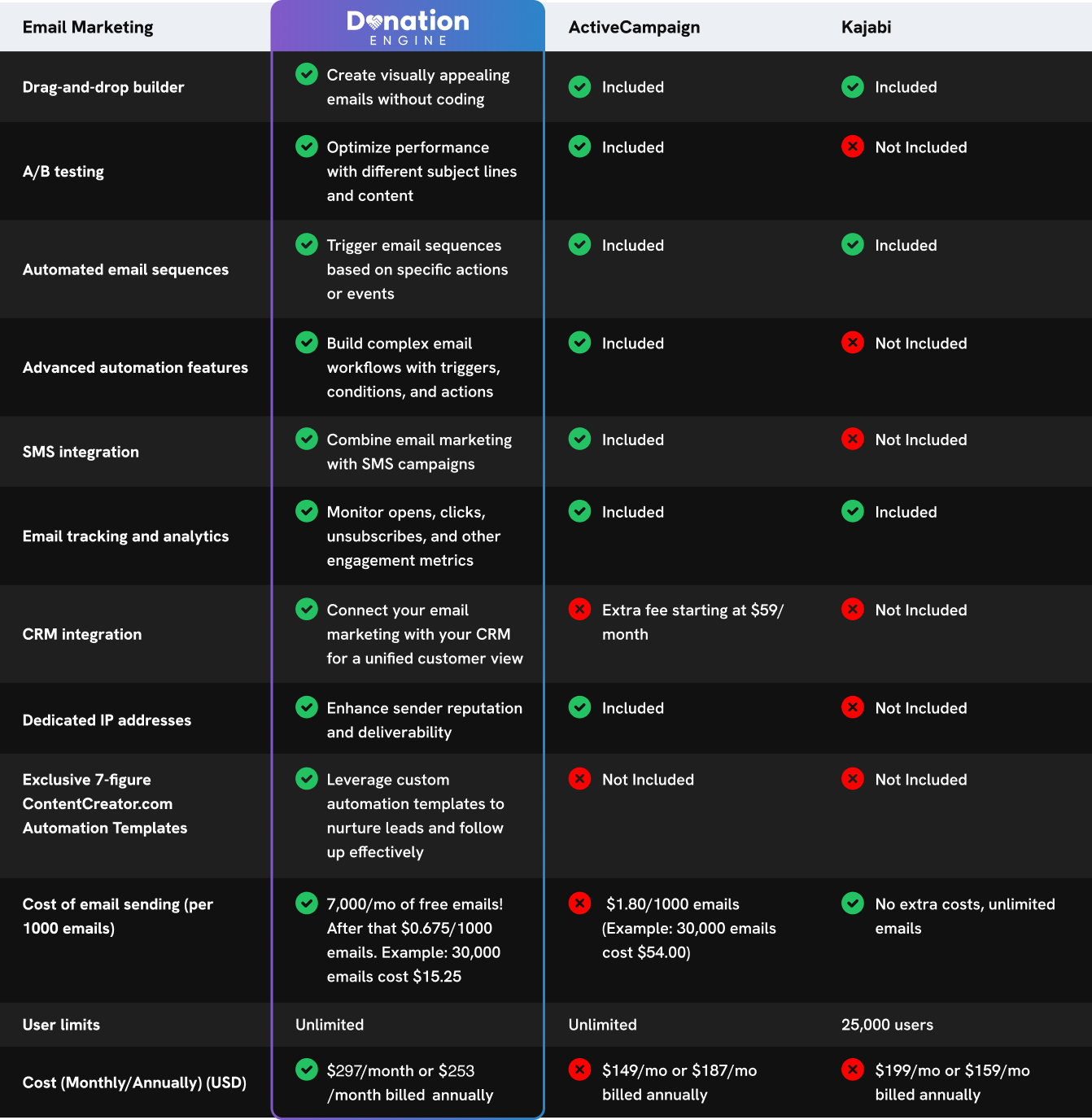Screen dimensions: 1092x1120
Task: Click green check beside Drag-and-drop builder description
Action: tap(307, 74)
